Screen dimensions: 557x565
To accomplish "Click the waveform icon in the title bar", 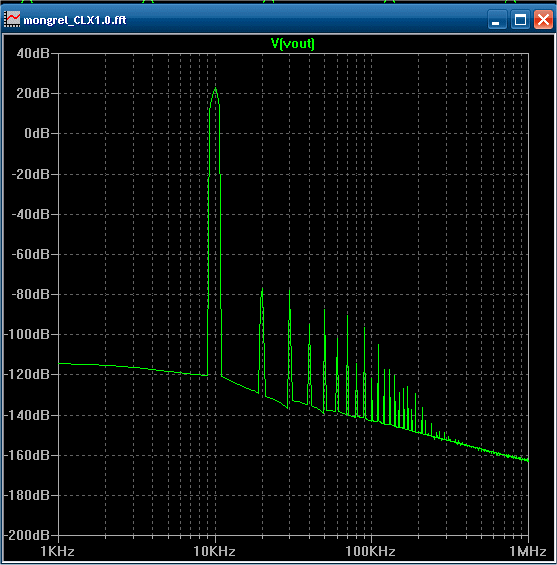I will click(x=12, y=19).
